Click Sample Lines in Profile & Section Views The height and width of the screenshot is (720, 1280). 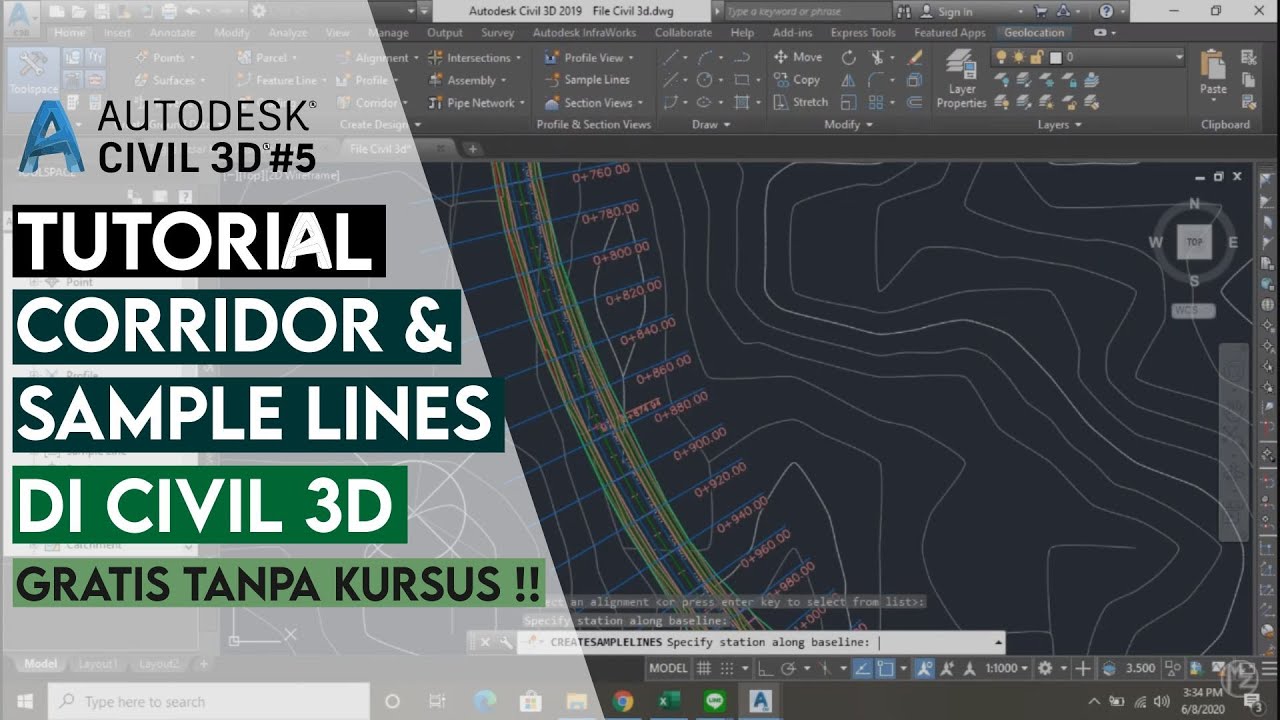click(587, 80)
